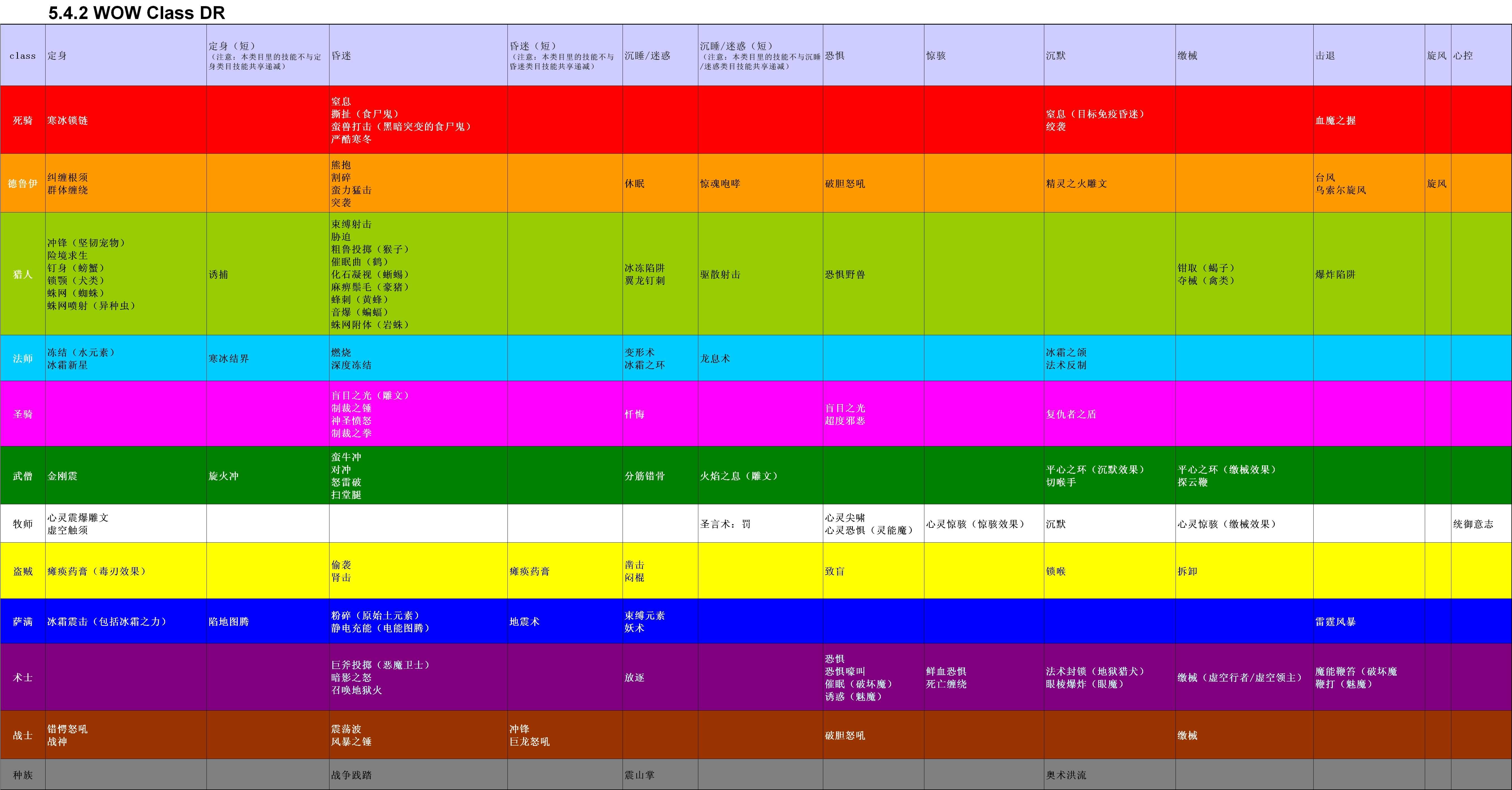This screenshot has width=1512, height=790.
Task: Click the "震山掌" cell
Action: [x=660, y=775]
